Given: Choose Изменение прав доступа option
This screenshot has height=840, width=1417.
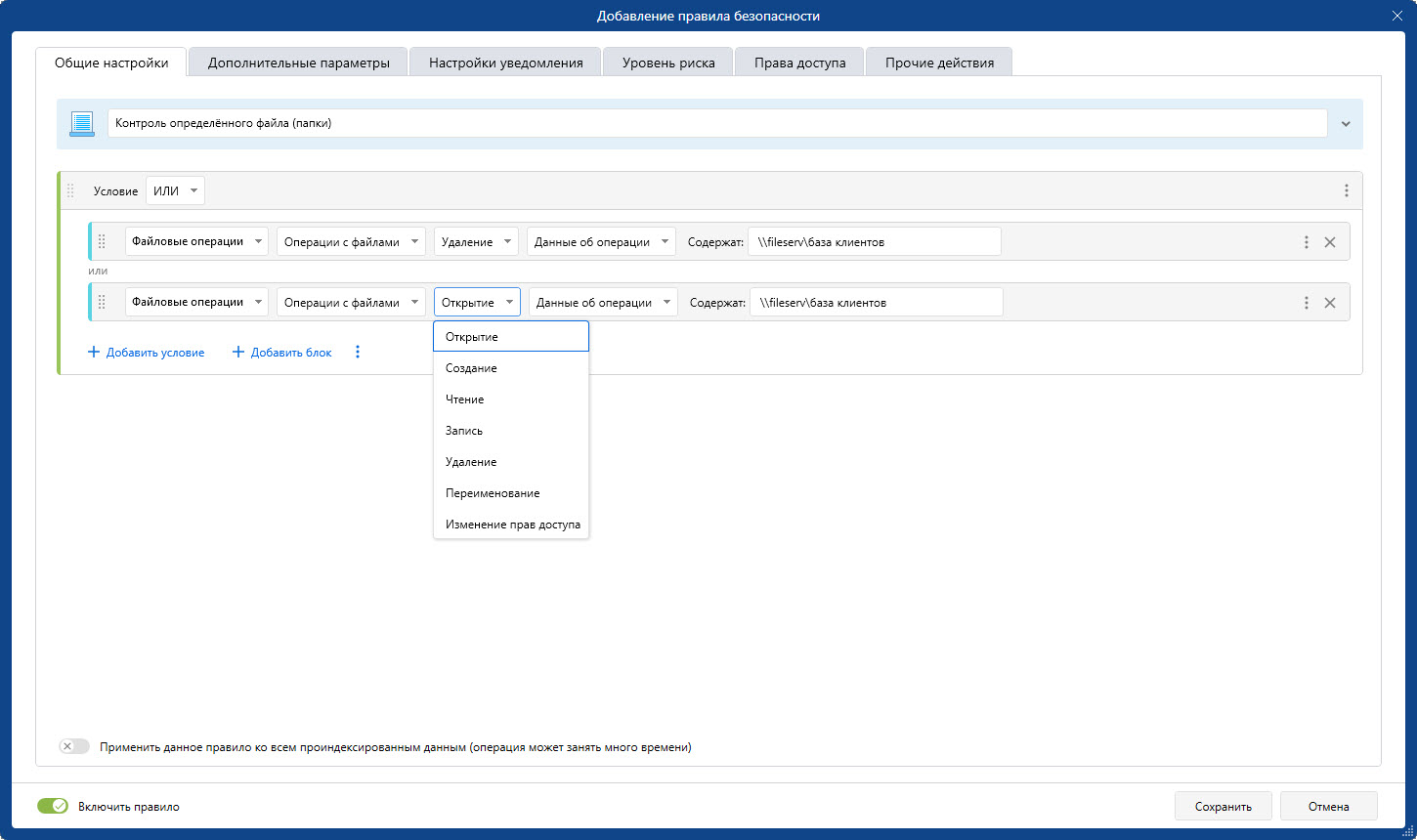Looking at the screenshot, I should [x=512, y=525].
